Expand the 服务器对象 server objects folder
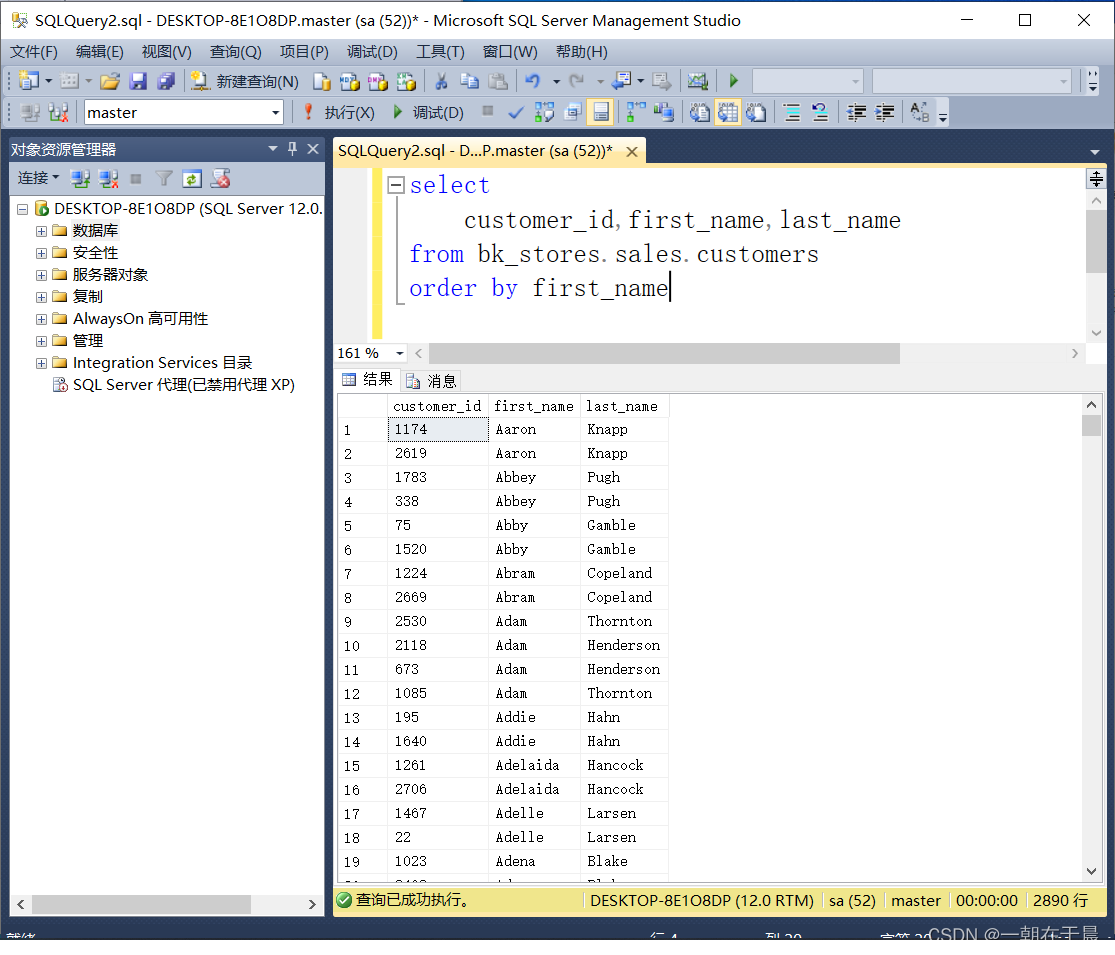Viewport: 1115px width, 955px height. tap(41, 275)
